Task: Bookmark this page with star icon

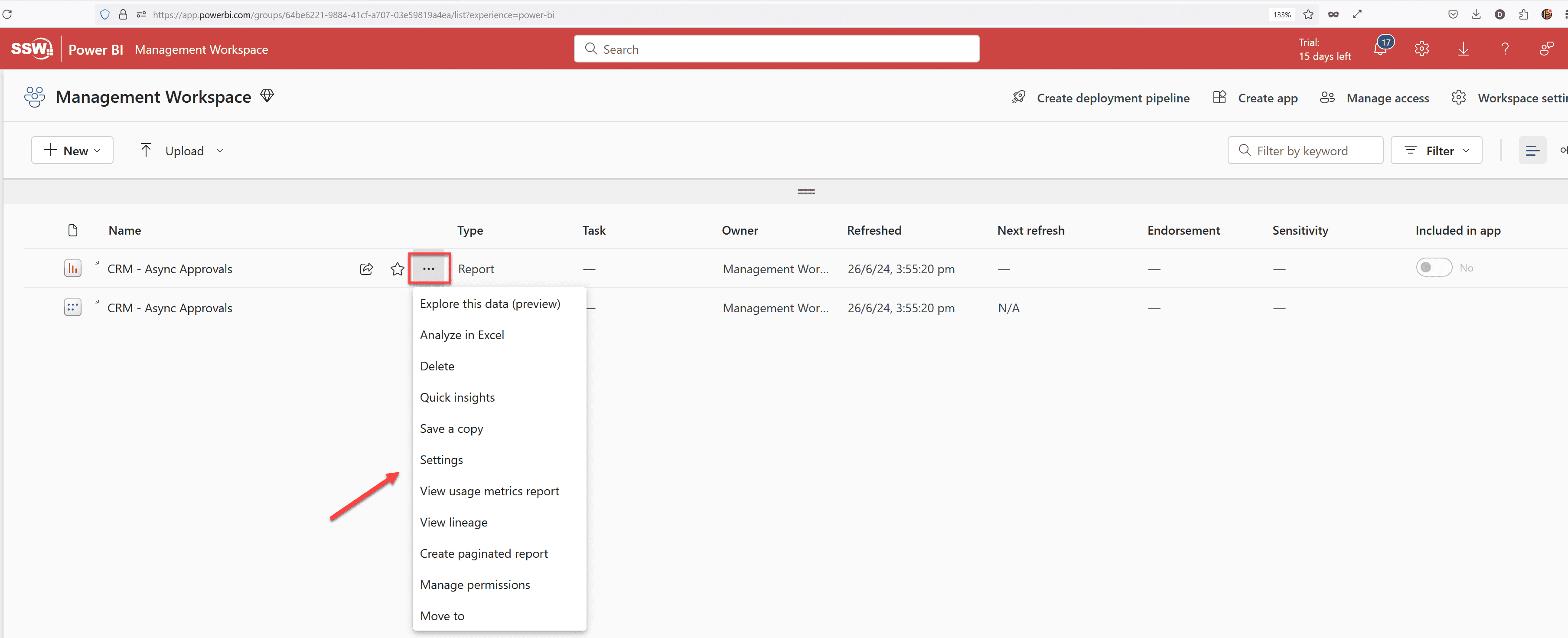Action: click(1308, 15)
